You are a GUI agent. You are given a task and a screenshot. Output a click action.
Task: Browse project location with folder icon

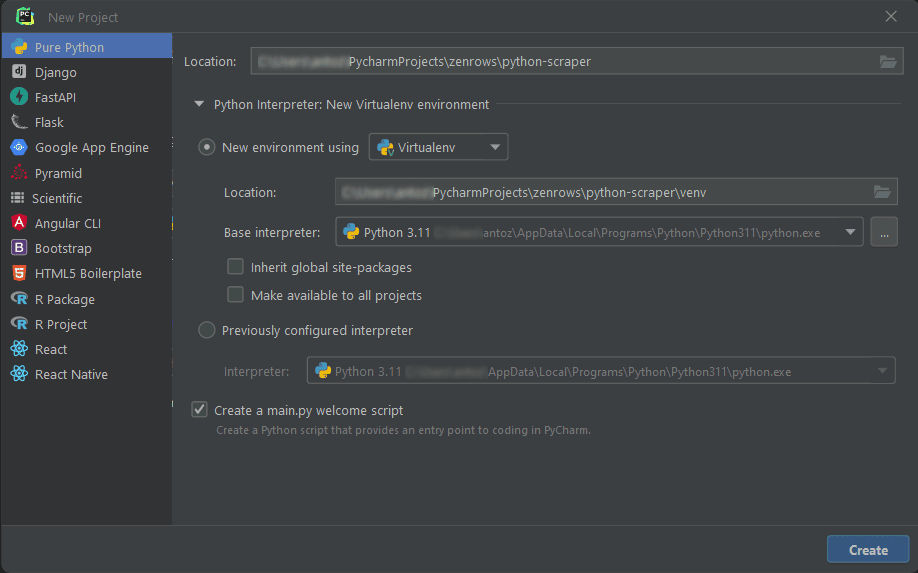click(x=888, y=61)
